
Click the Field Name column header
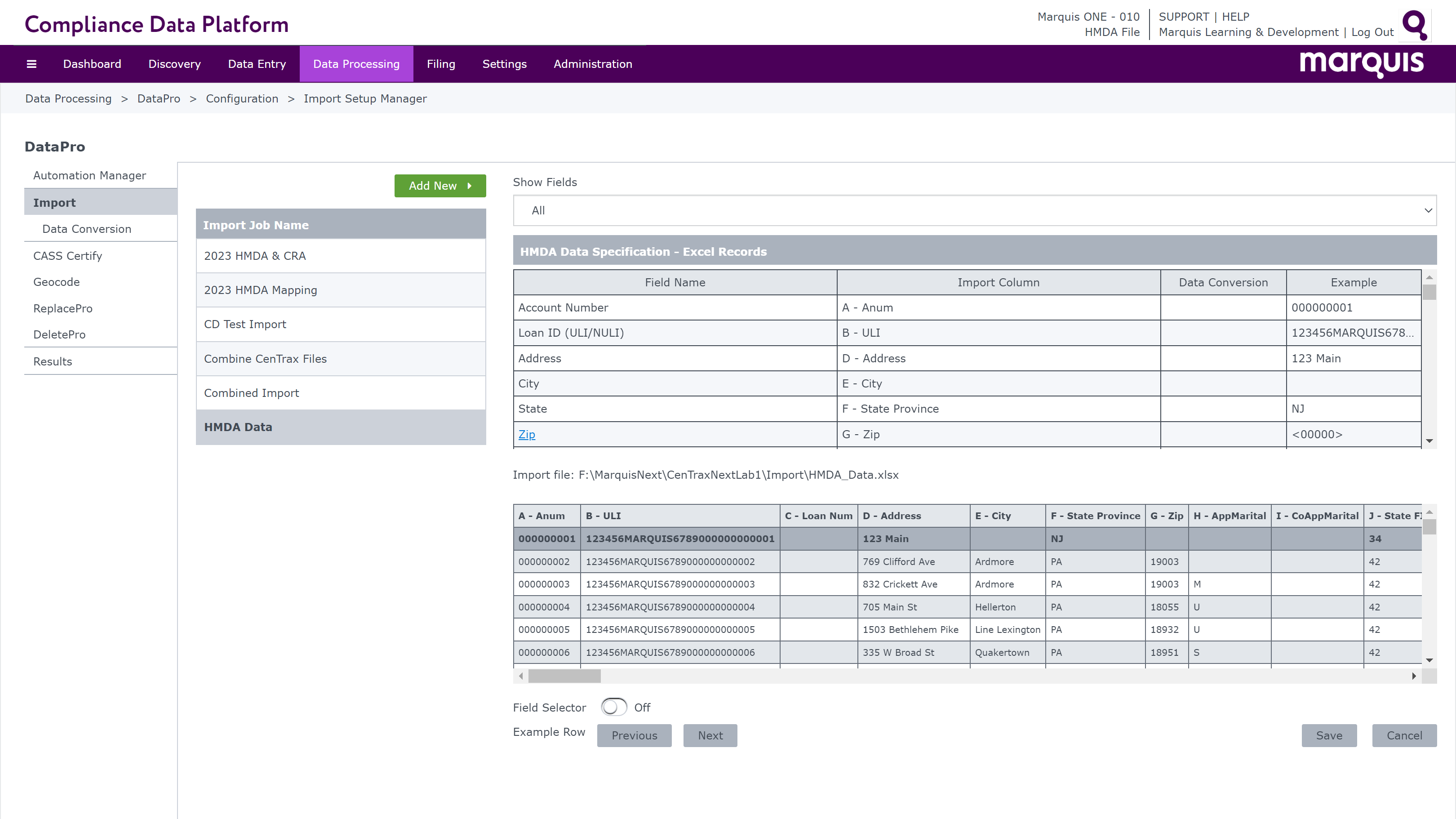[675, 282]
